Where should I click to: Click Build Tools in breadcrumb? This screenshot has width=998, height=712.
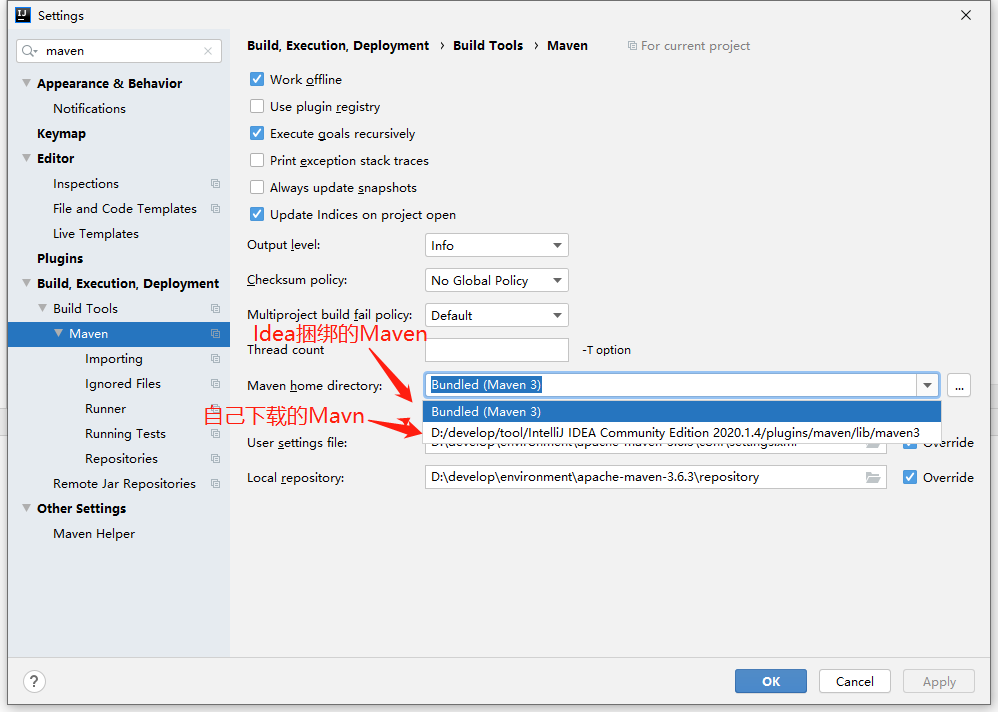pos(488,46)
